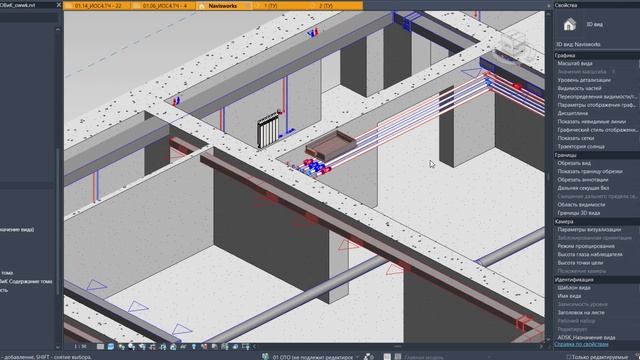Toggle Sun Path in the view control bar

point(122,347)
